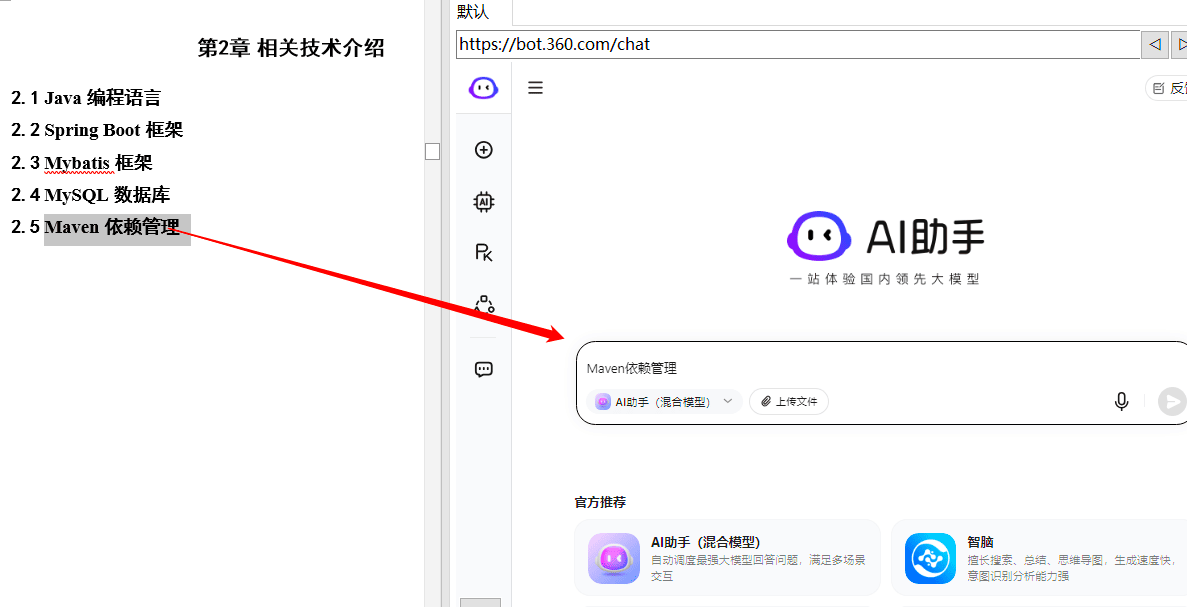
Task: Open the AI助手 (混合模型) recommendation card
Action: 727,558
